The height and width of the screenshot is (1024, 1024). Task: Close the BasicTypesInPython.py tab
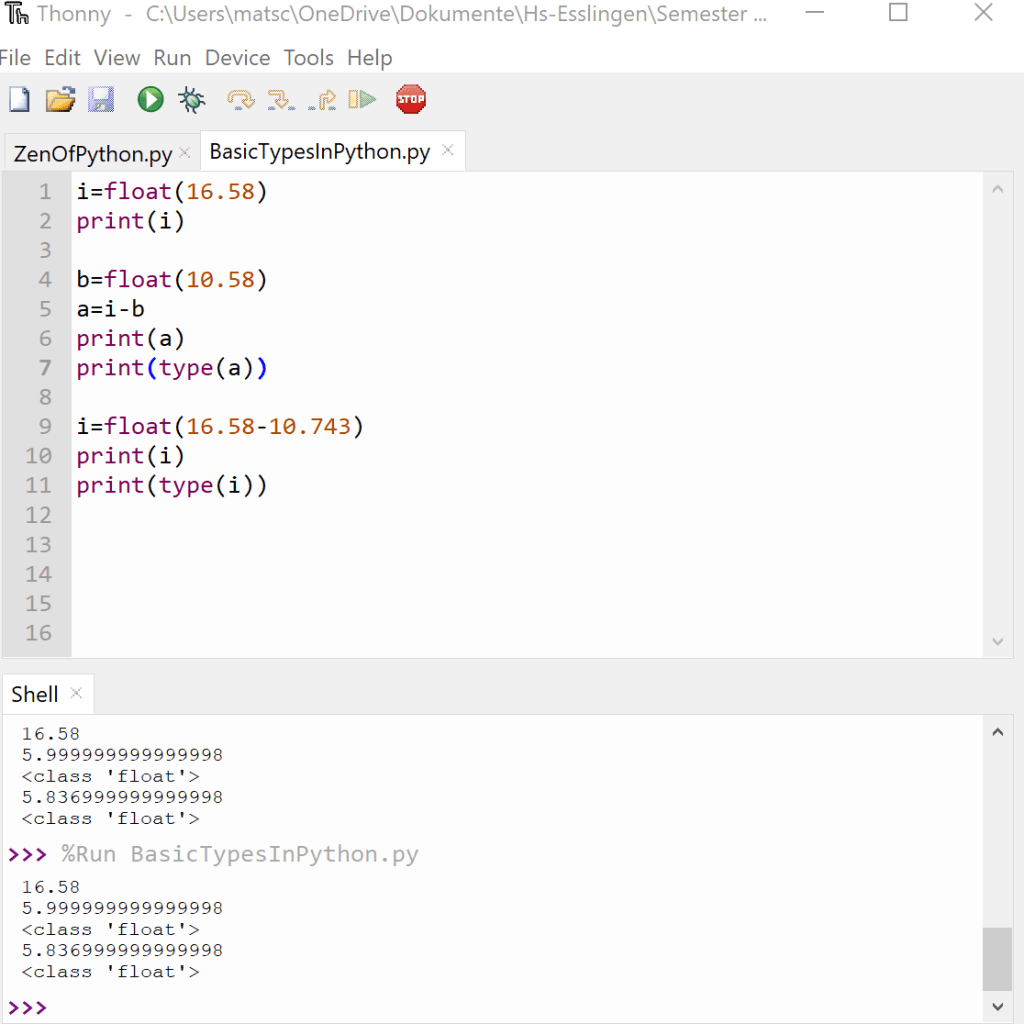pyautogui.click(x=448, y=151)
